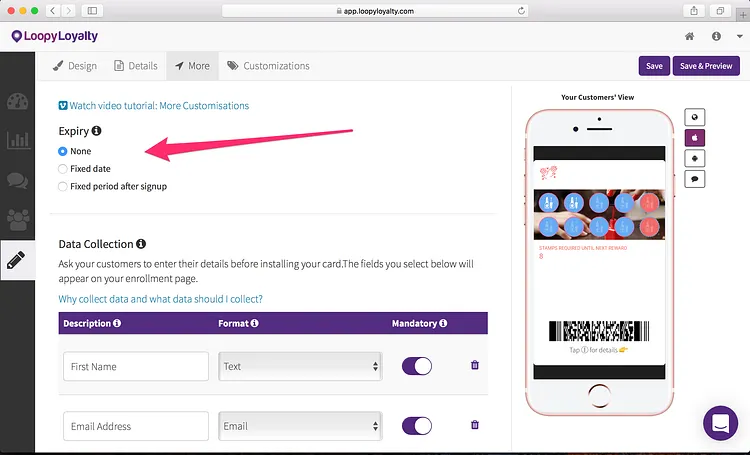Screen dimensions: 750x455
Task: Click the First Name description field
Action: (136, 366)
